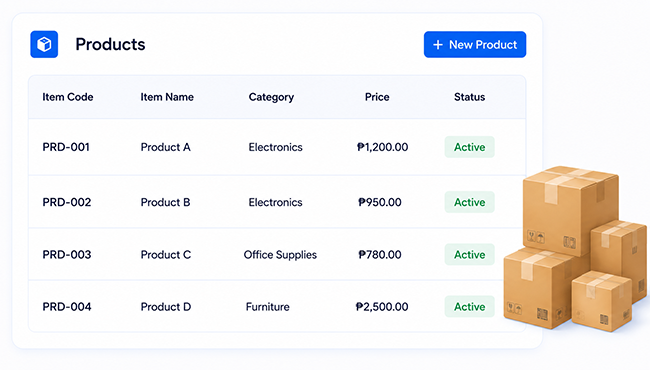
Task: Click the blue Products cube icon
Action: pyautogui.click(x=44, y=44)
